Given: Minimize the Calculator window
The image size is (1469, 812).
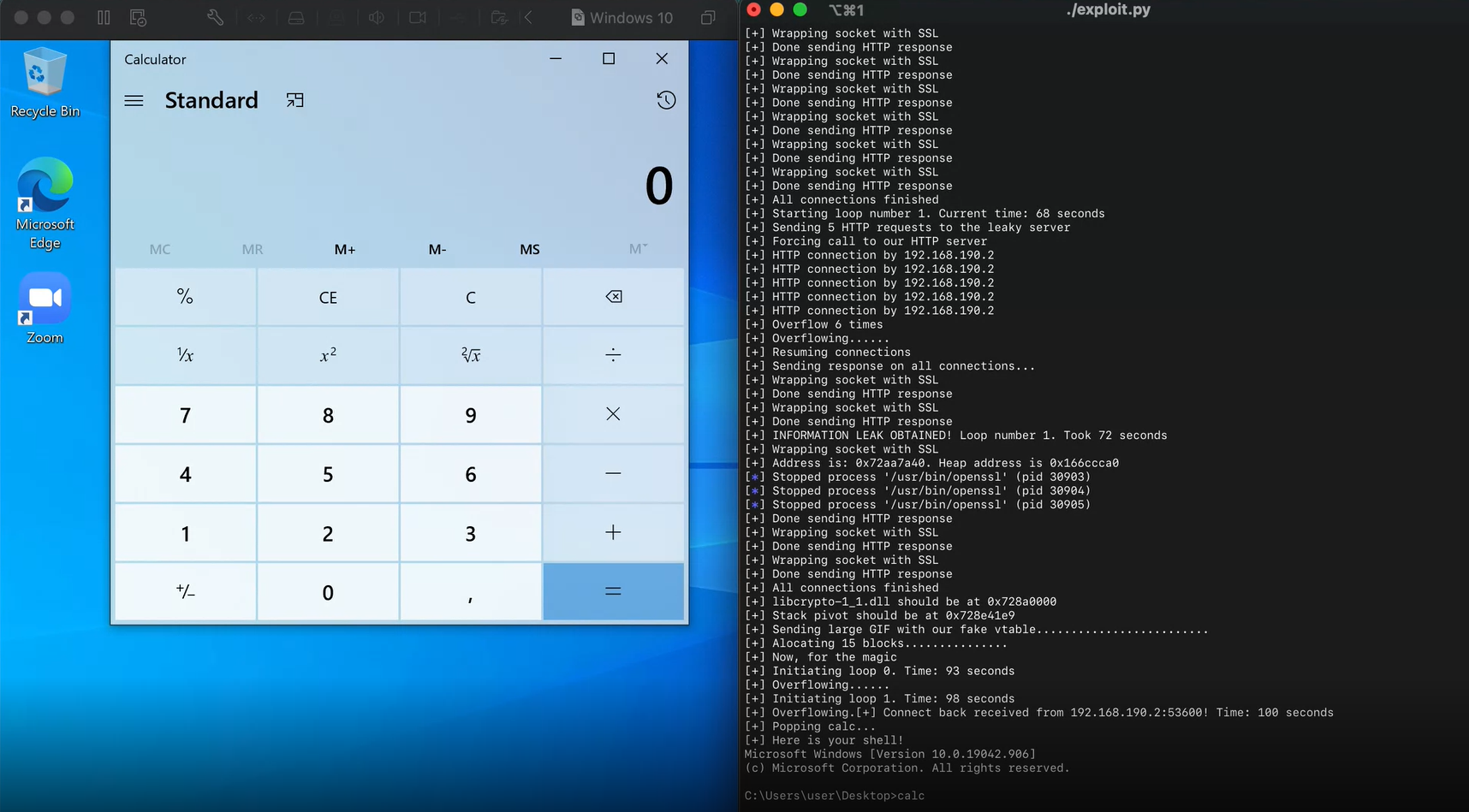Looking at the screenshot, I should 556,58.
